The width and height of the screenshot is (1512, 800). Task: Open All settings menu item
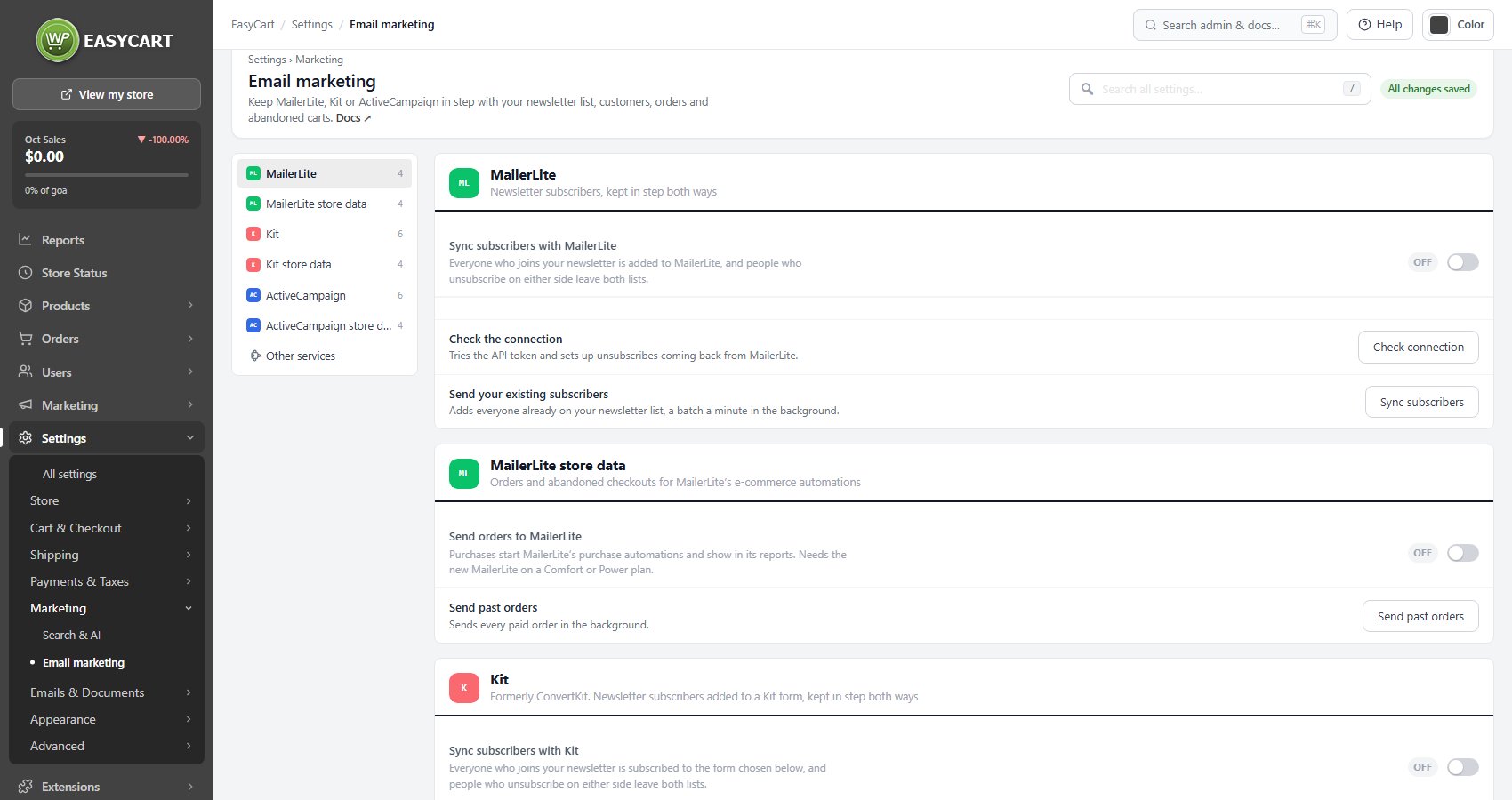click(x=69, y=474)
